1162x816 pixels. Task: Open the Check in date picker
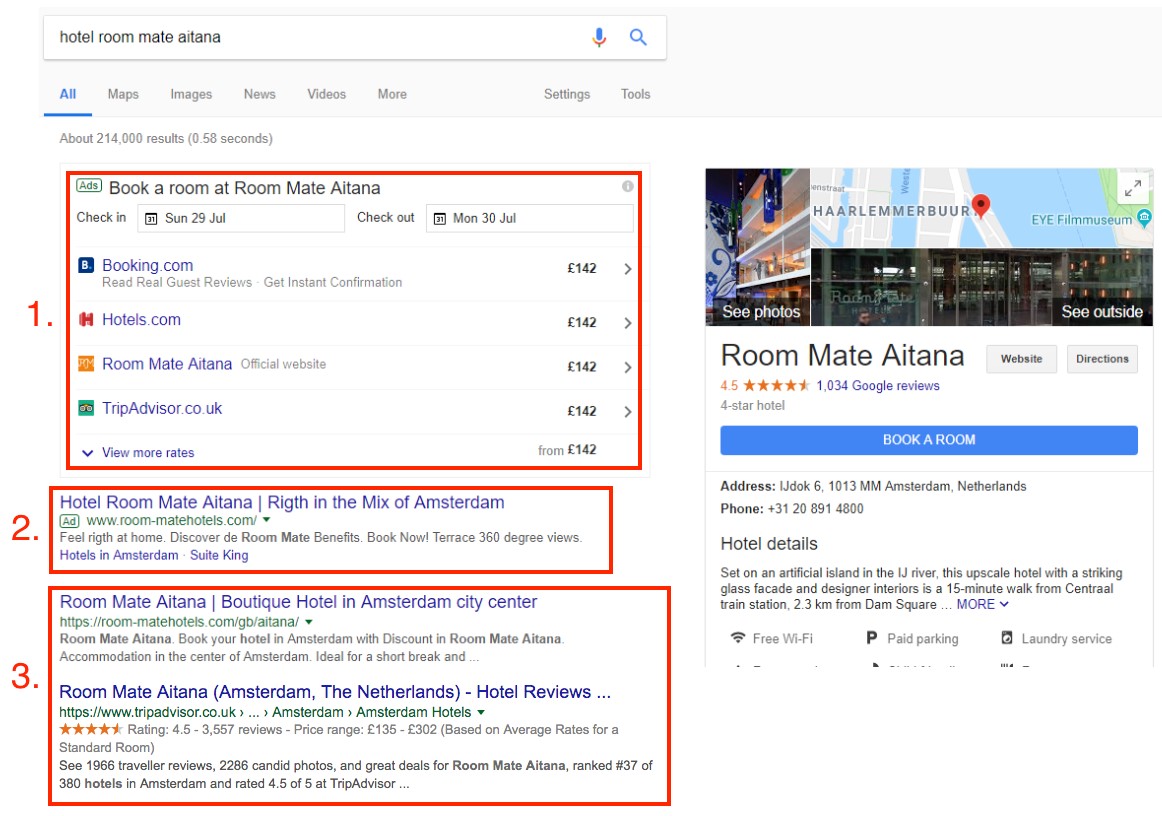[x=241, y=218]
